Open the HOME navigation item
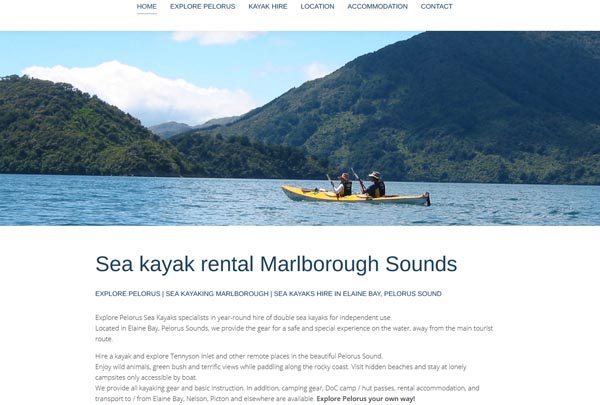This screenshot has width=600, height=405. pyautogui.click(x=147, y=7)
